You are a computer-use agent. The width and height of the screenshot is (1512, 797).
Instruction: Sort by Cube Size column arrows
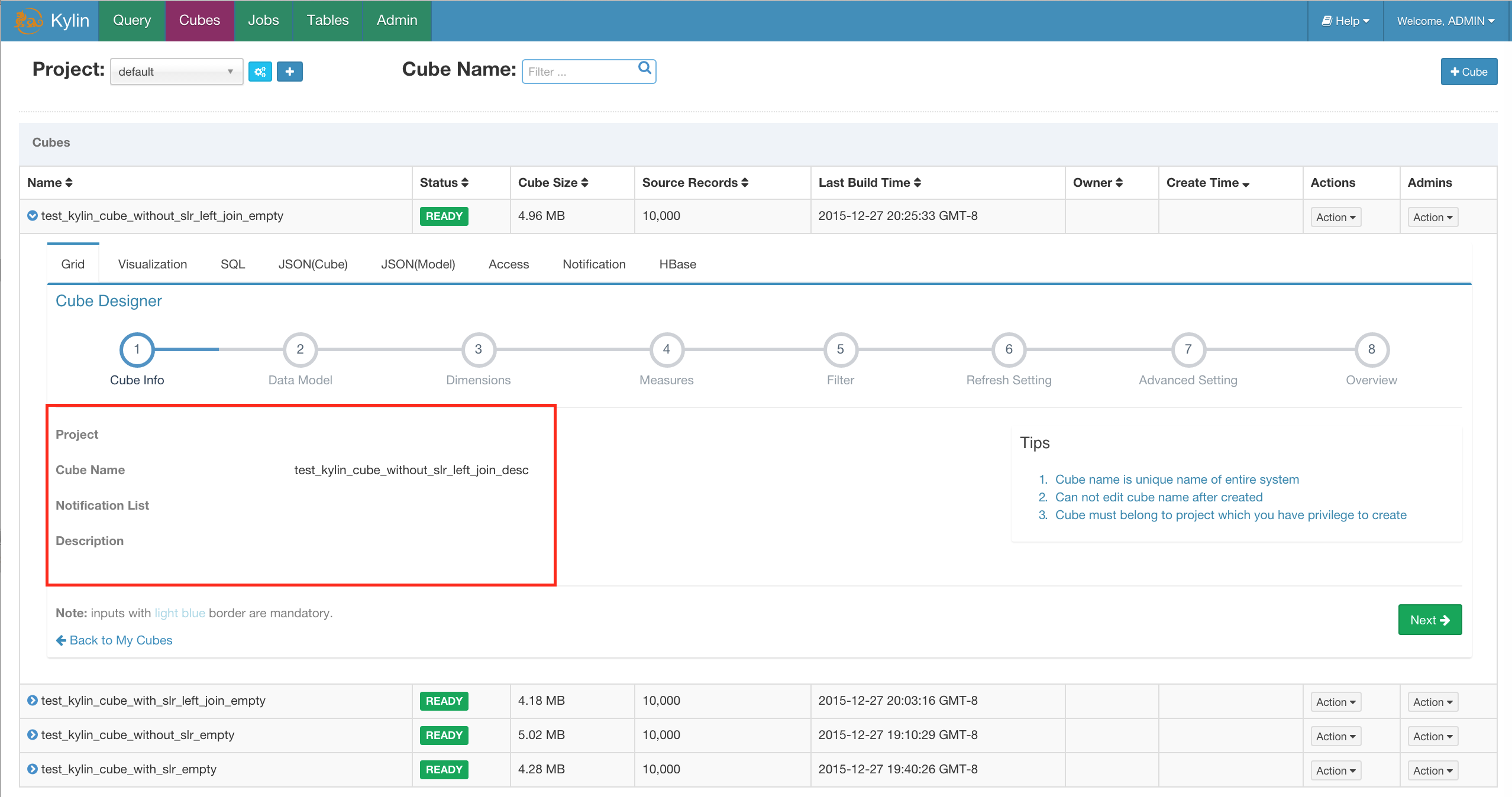(x=584, y=183)
